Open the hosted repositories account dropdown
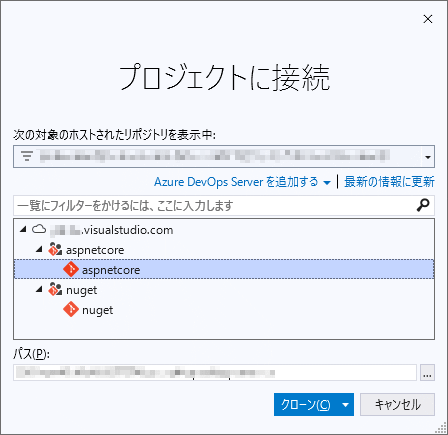Image resolution: width=448 pixels, height=435 pixels. point(428,157)
